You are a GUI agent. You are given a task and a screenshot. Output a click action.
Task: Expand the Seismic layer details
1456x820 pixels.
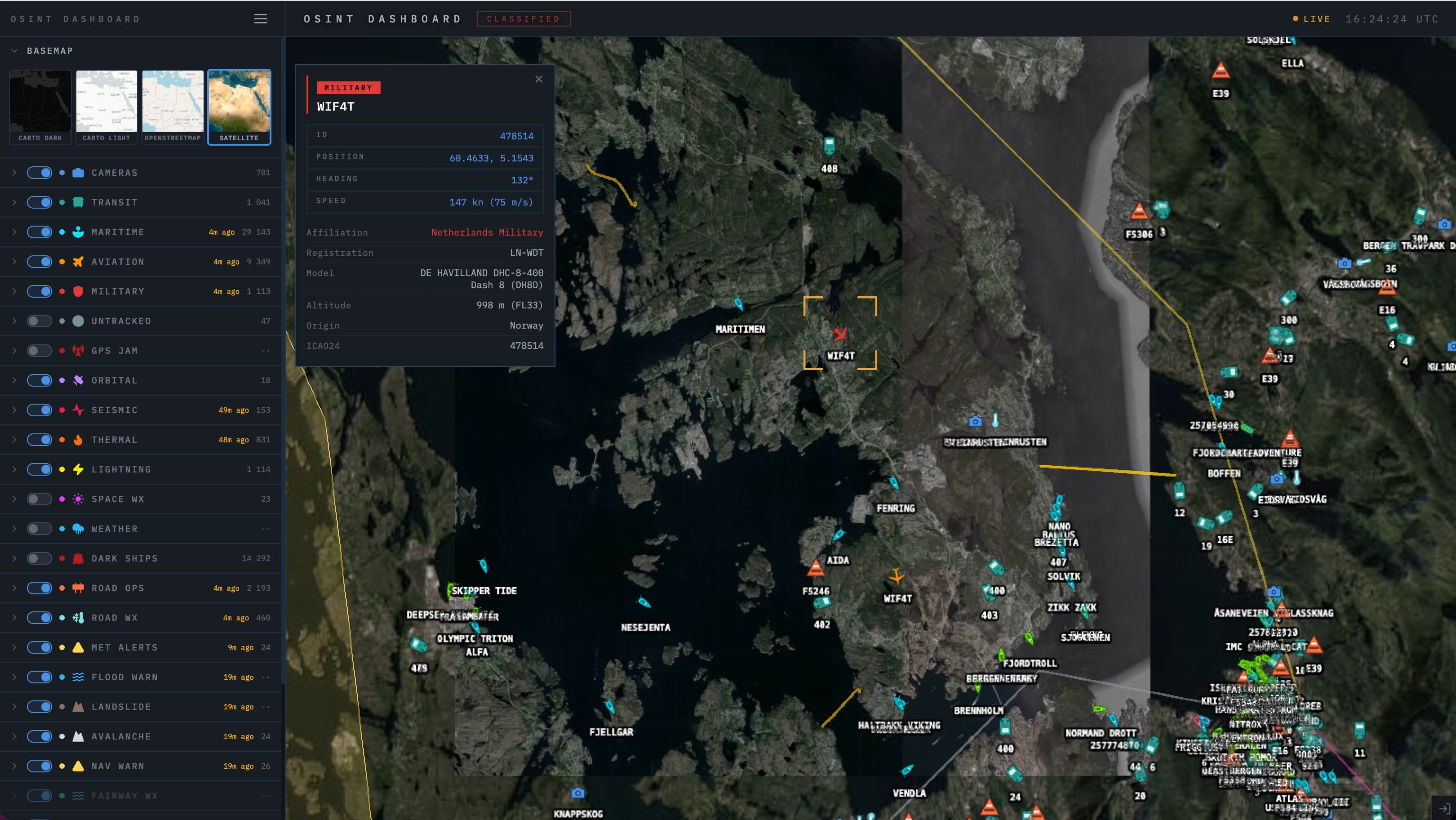point(15,410)
